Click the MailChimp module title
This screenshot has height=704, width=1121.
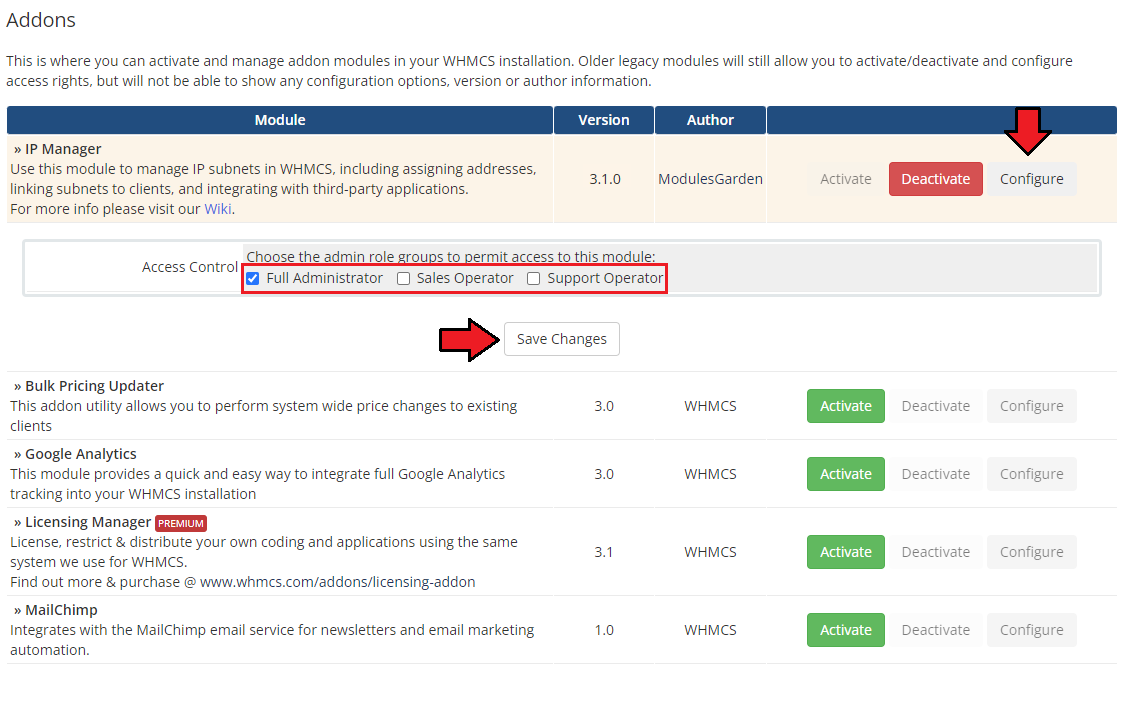pyautogui.click(x=61, y=610)
